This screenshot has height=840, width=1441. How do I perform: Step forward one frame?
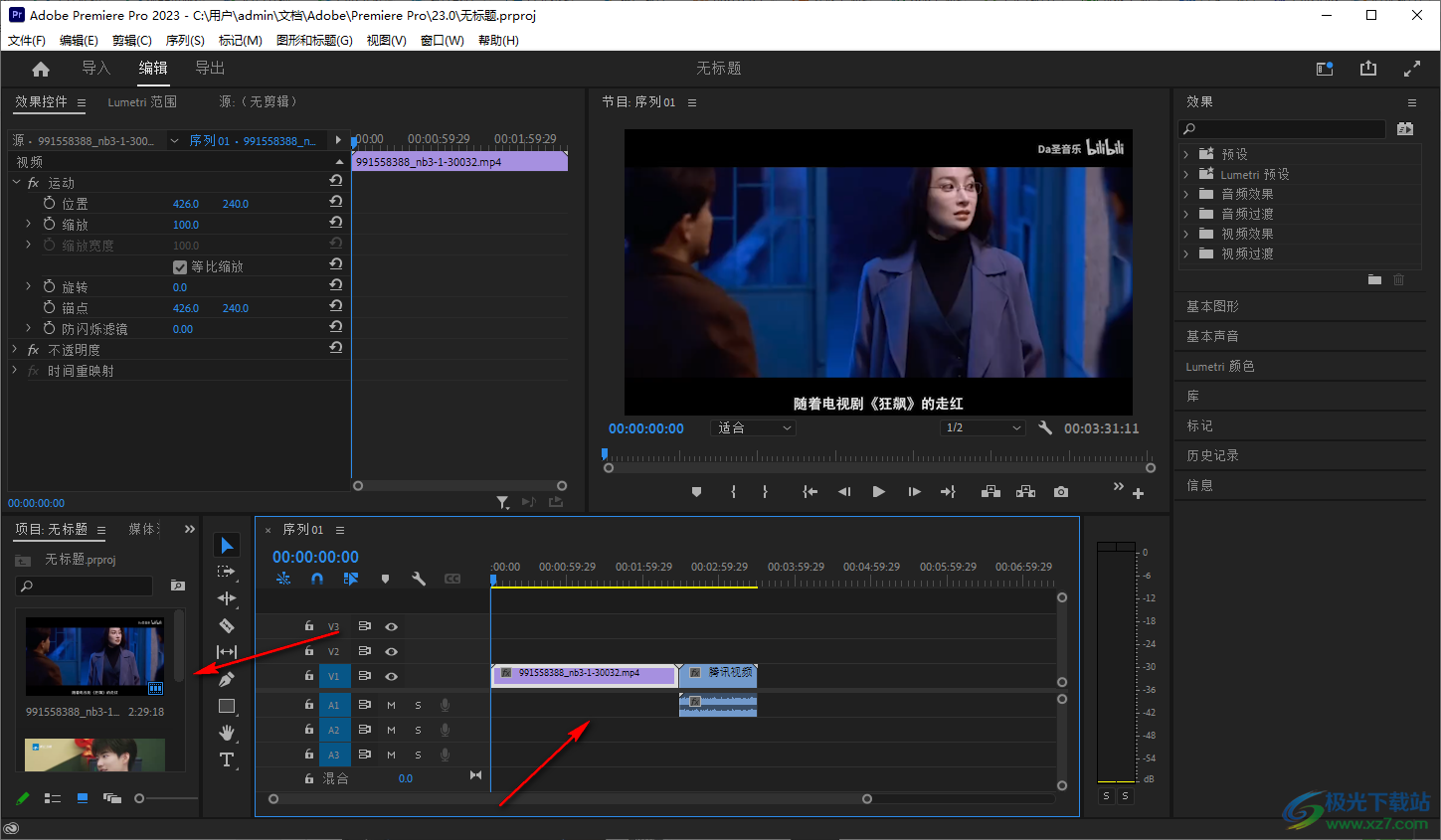pos(914,492)
